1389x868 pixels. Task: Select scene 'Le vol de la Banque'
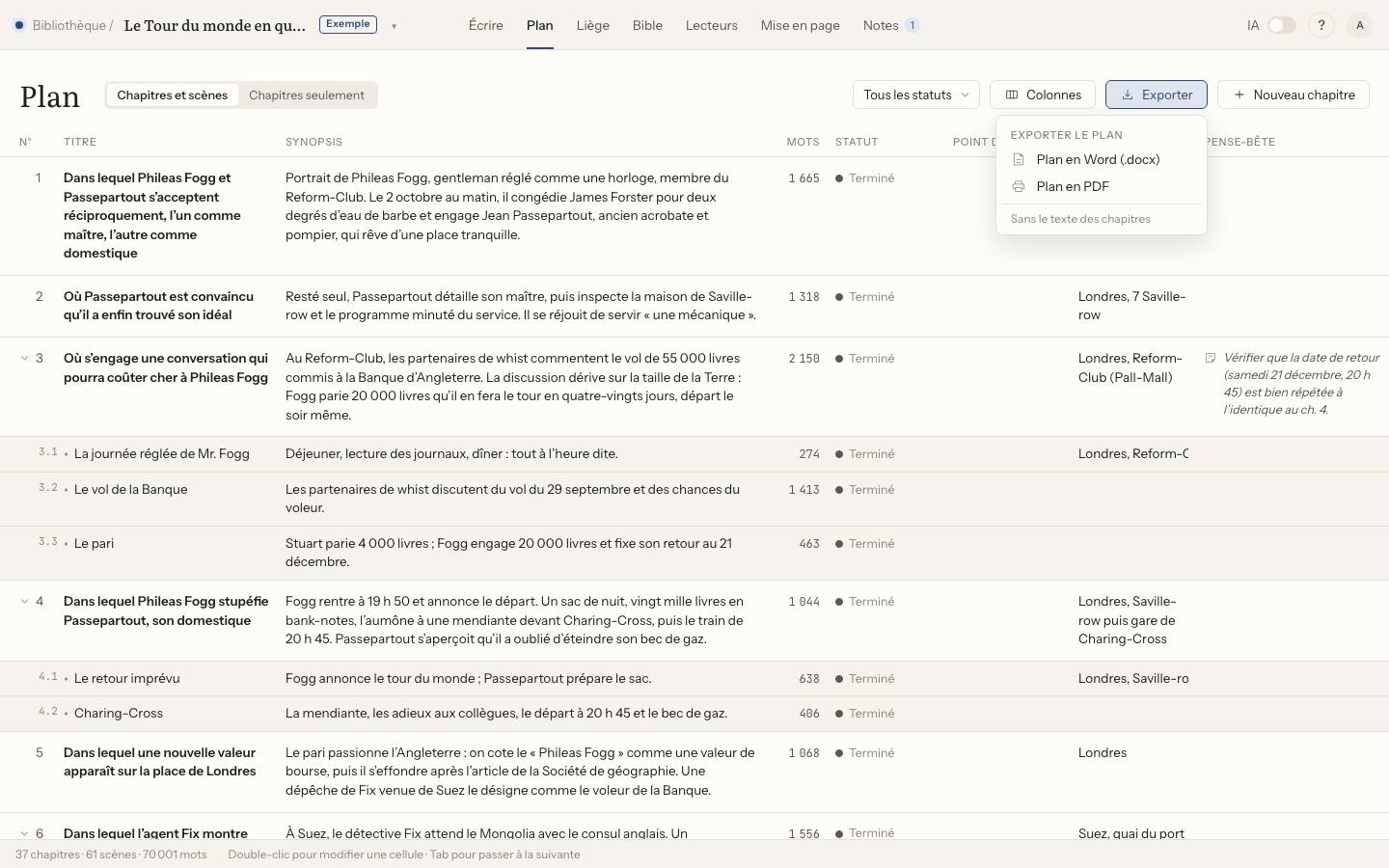(131, 489)
